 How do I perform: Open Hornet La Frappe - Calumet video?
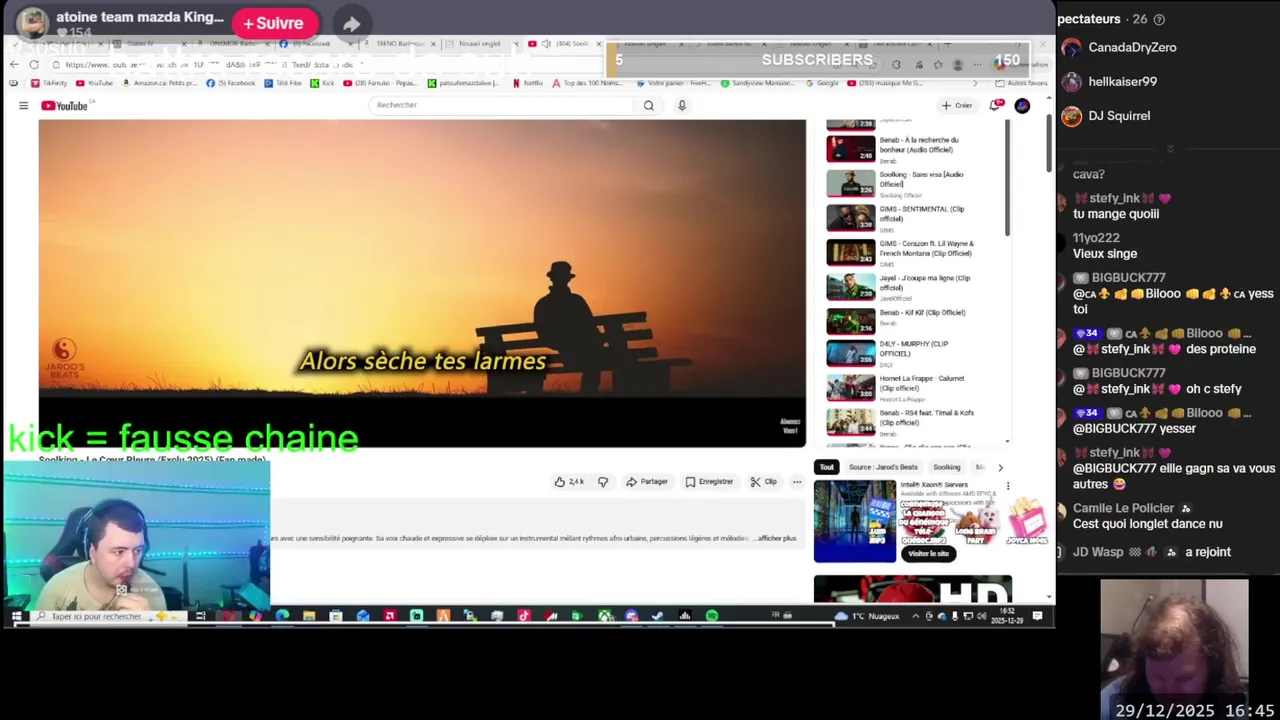coord(900,388)
